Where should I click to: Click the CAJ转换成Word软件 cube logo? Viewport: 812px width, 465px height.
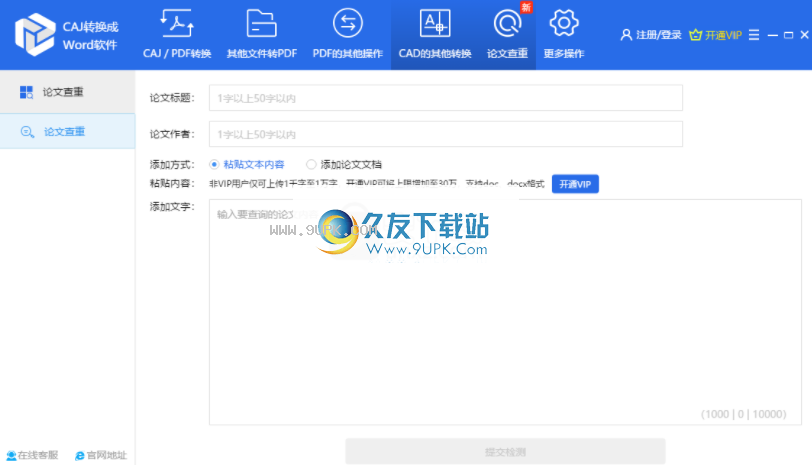pos(35,34)
